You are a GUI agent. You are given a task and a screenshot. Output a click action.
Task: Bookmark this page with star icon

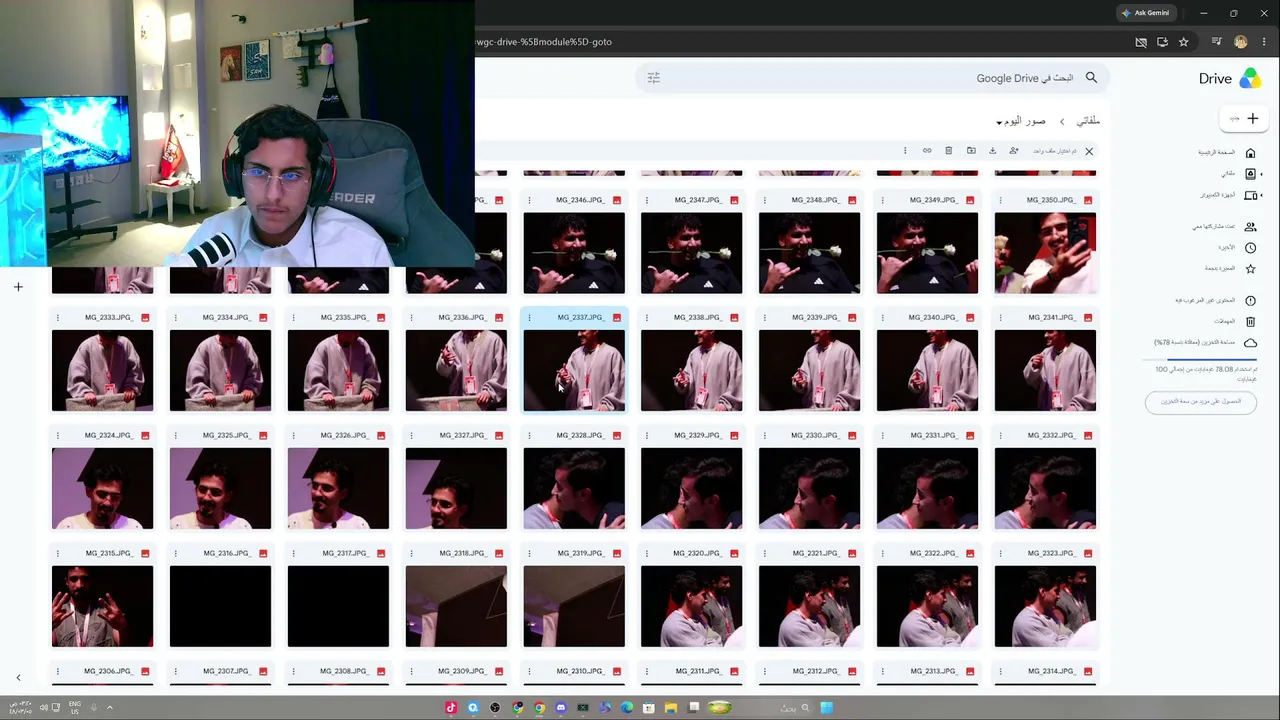click(1184, 42)
